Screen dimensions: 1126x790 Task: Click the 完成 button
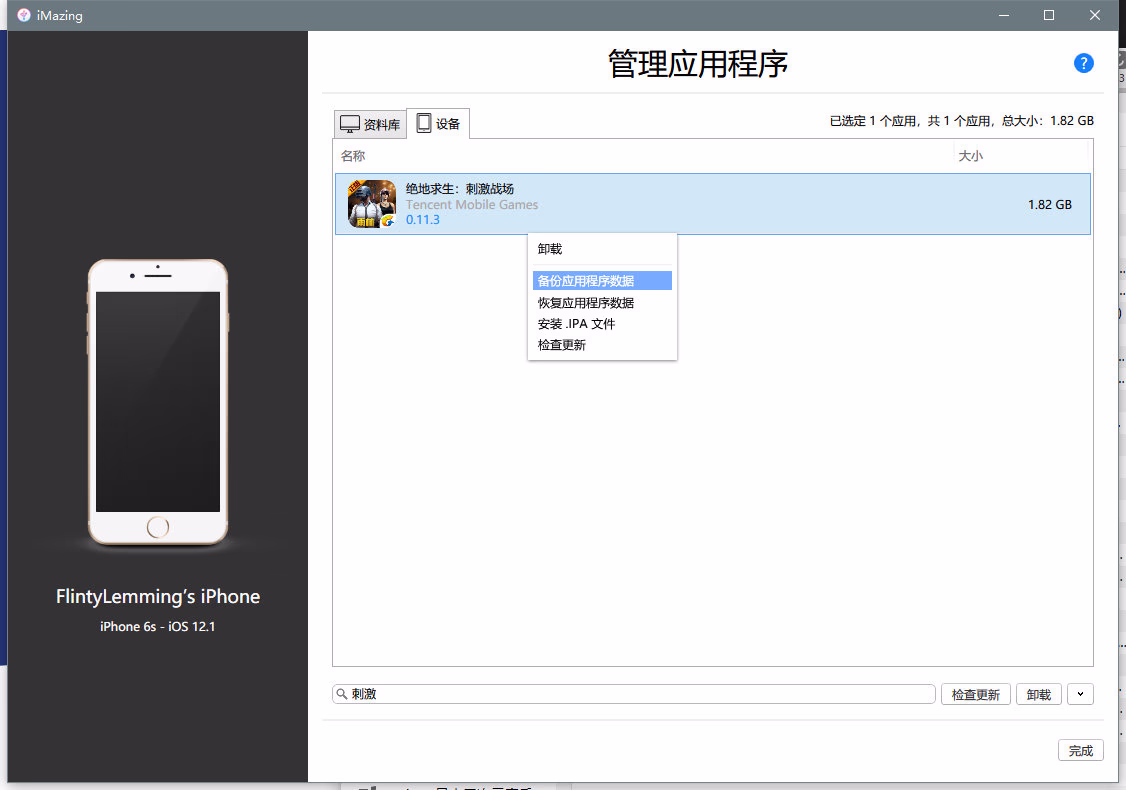(1080, 750)
